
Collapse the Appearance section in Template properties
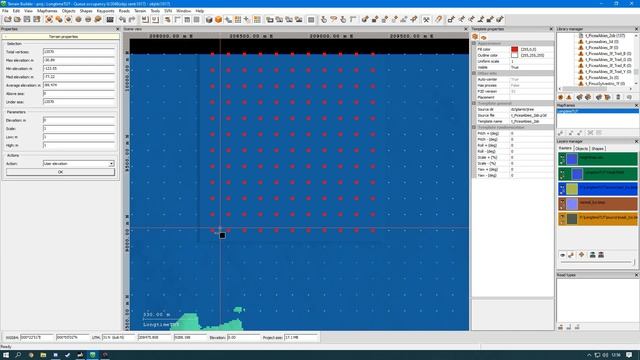pos(474,43)
